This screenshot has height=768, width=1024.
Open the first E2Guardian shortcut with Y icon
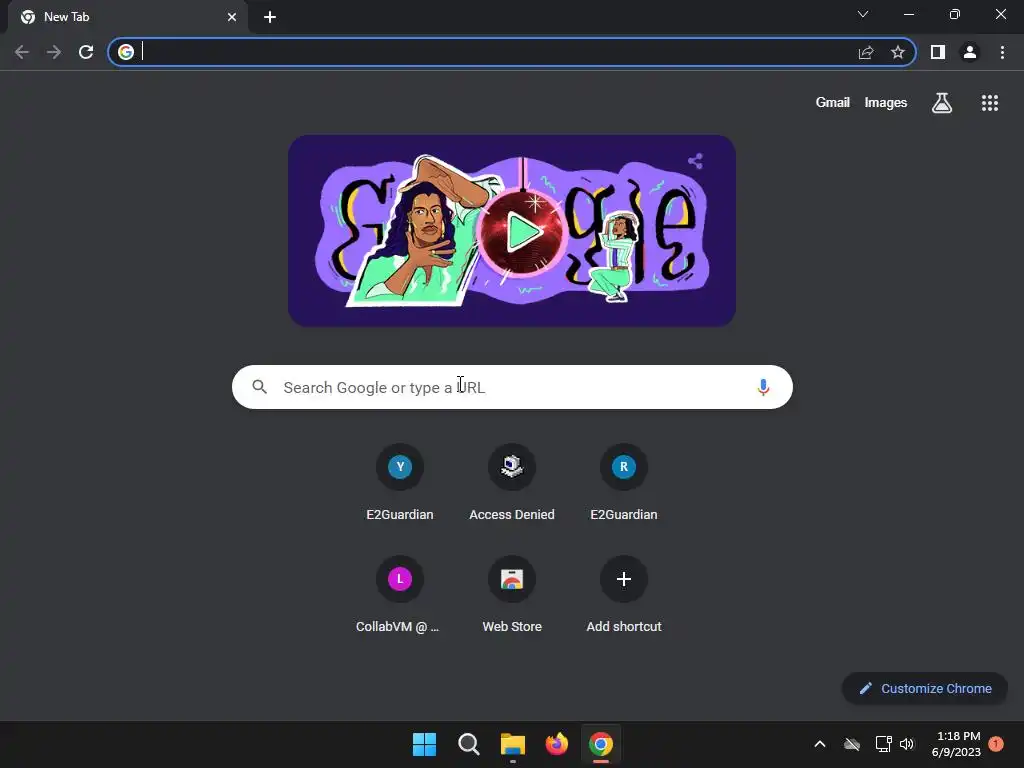[x=400, y=483]
